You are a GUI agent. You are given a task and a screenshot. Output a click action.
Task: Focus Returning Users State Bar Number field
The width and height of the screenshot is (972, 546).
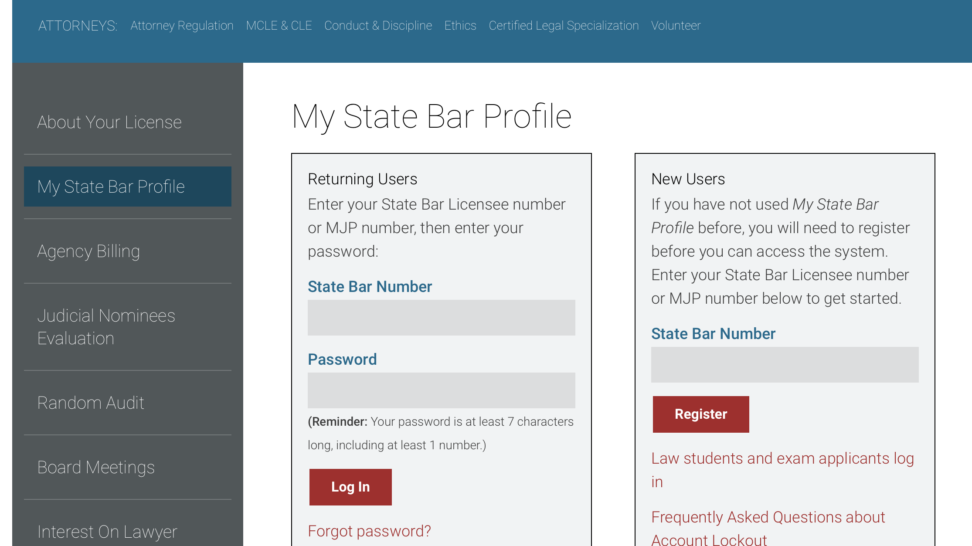(x=441, y=318)
